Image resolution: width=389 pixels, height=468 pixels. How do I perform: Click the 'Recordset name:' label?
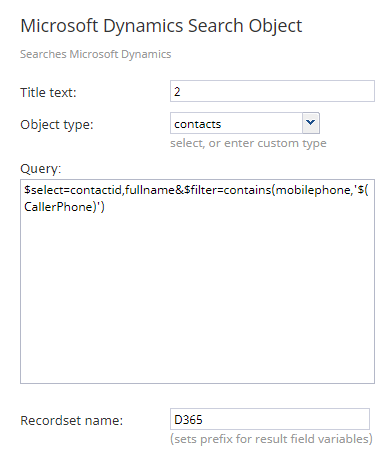(72, 420)
